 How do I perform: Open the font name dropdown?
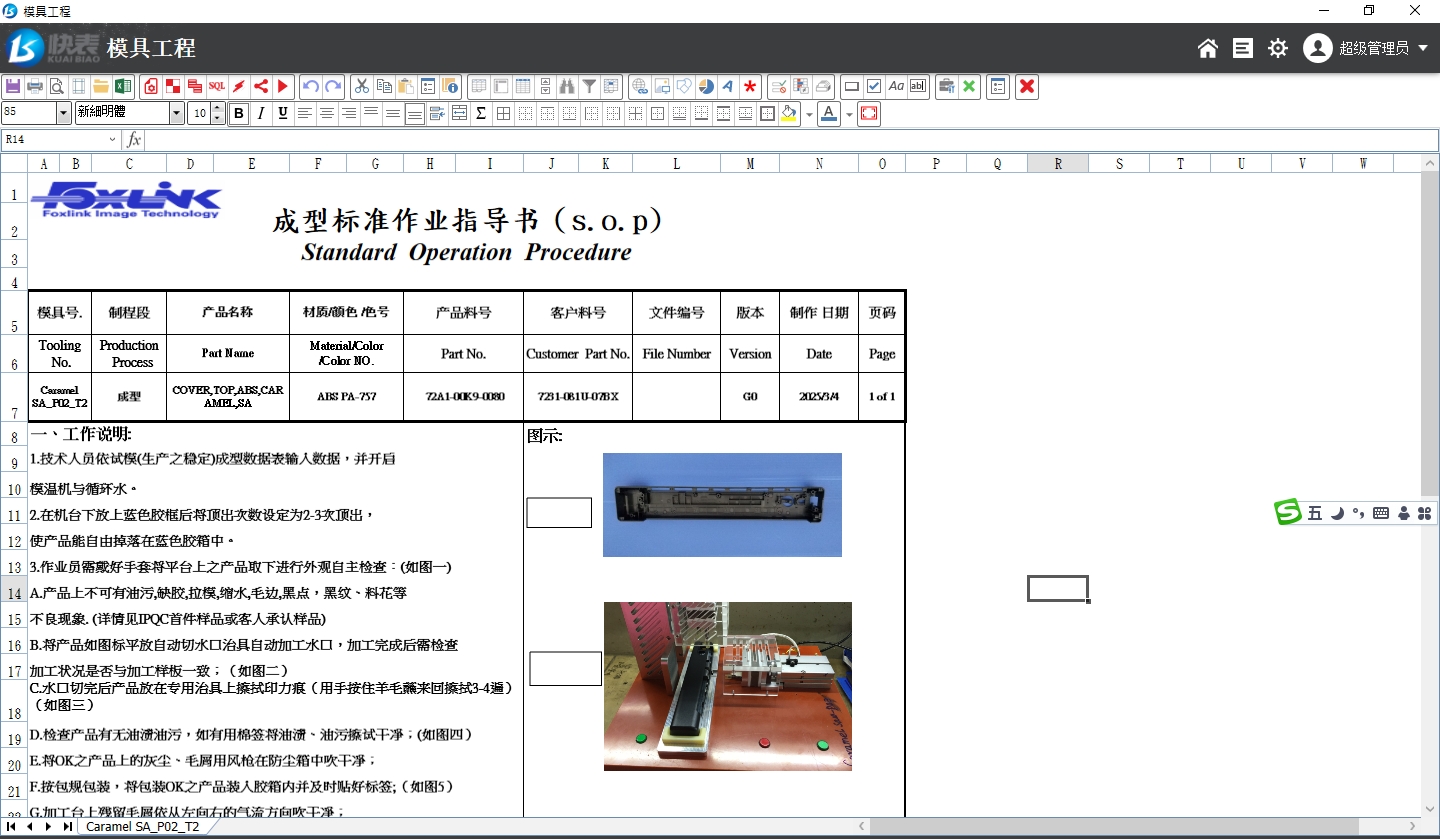click(177, 113)
